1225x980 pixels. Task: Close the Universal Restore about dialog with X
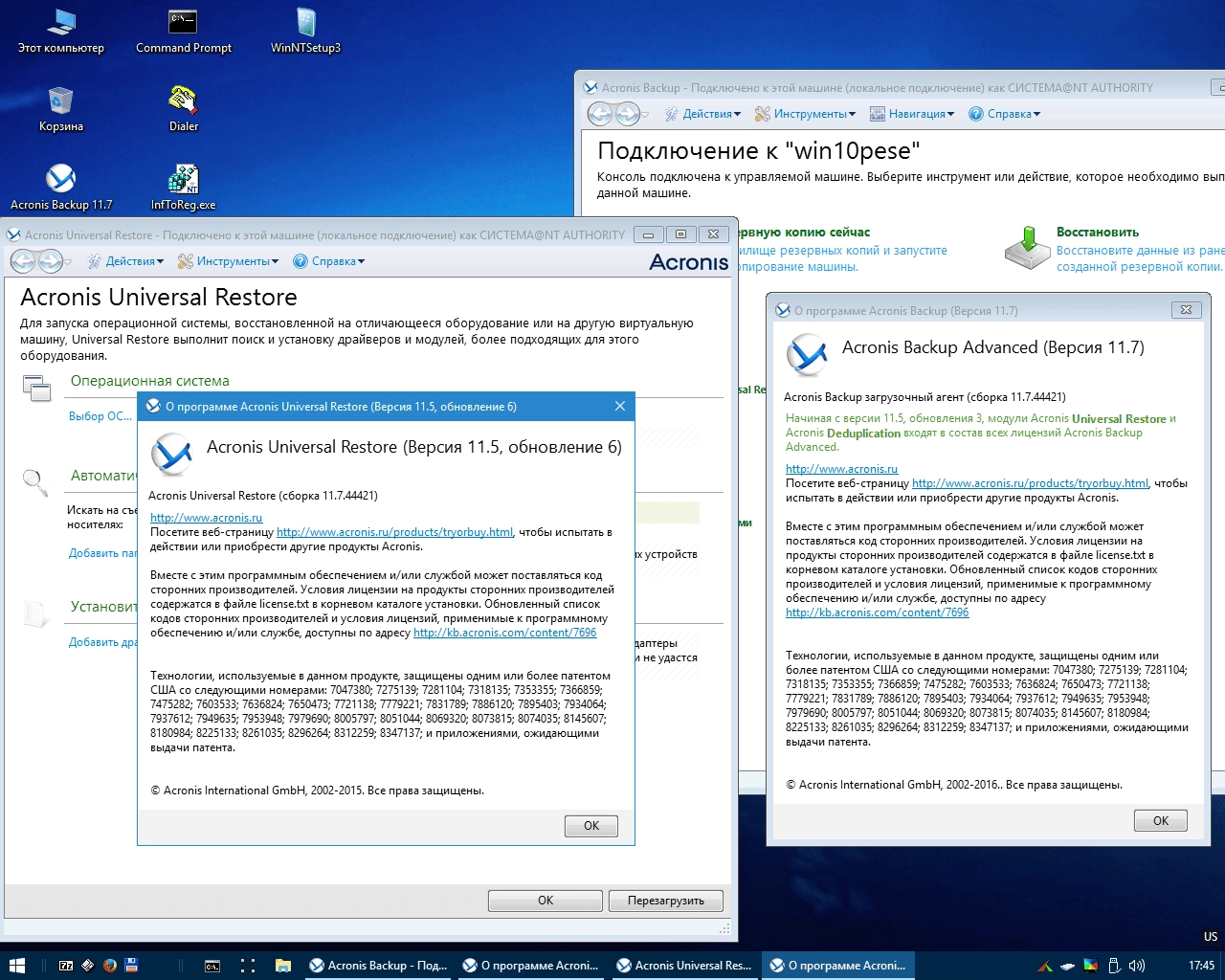[x=620, y=407]
